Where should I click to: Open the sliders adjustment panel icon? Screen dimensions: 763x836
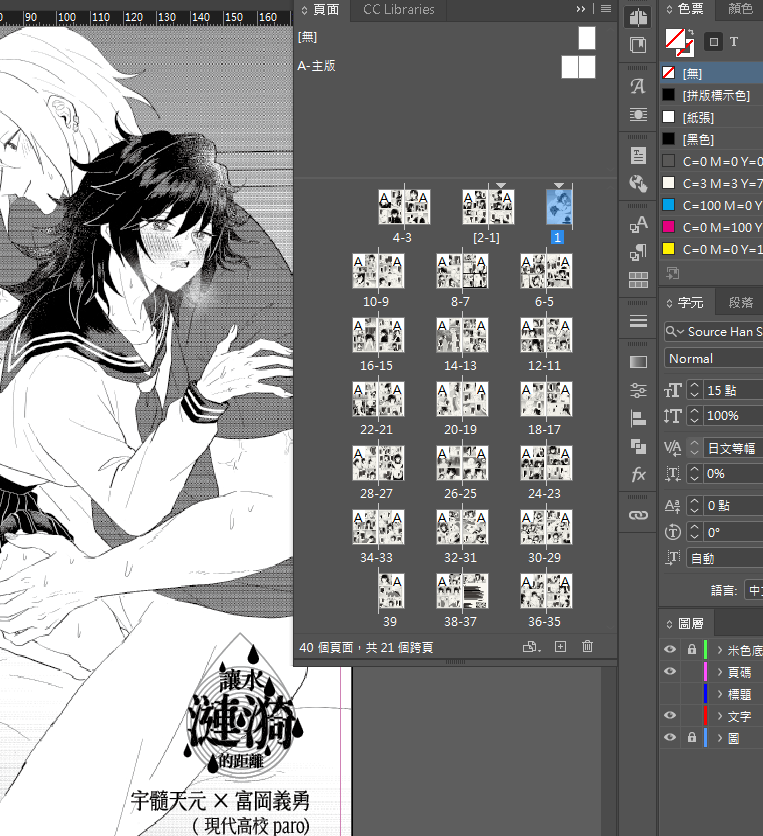(x=638, y=391)
